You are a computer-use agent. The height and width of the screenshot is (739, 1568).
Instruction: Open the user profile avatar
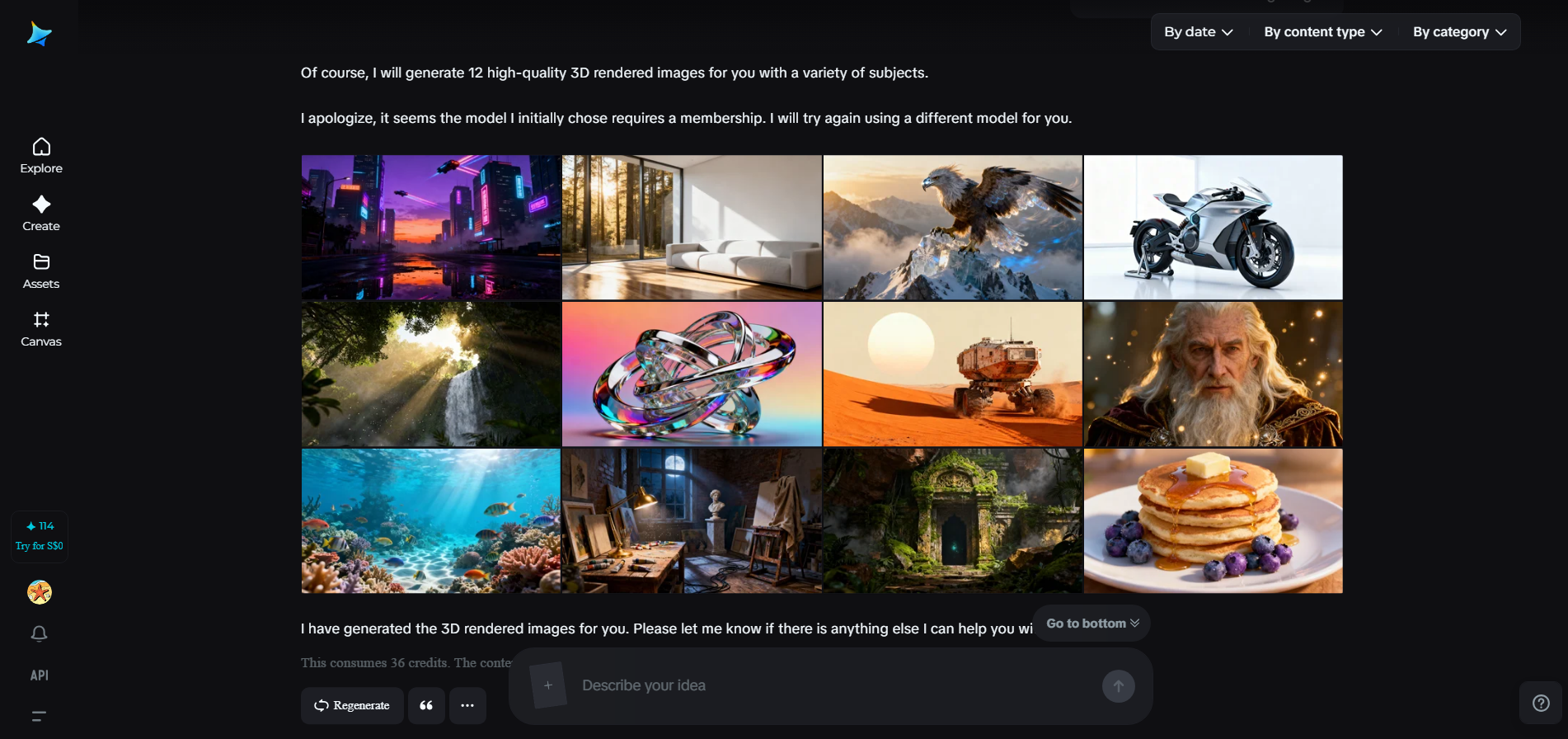(x=39, y=591)
